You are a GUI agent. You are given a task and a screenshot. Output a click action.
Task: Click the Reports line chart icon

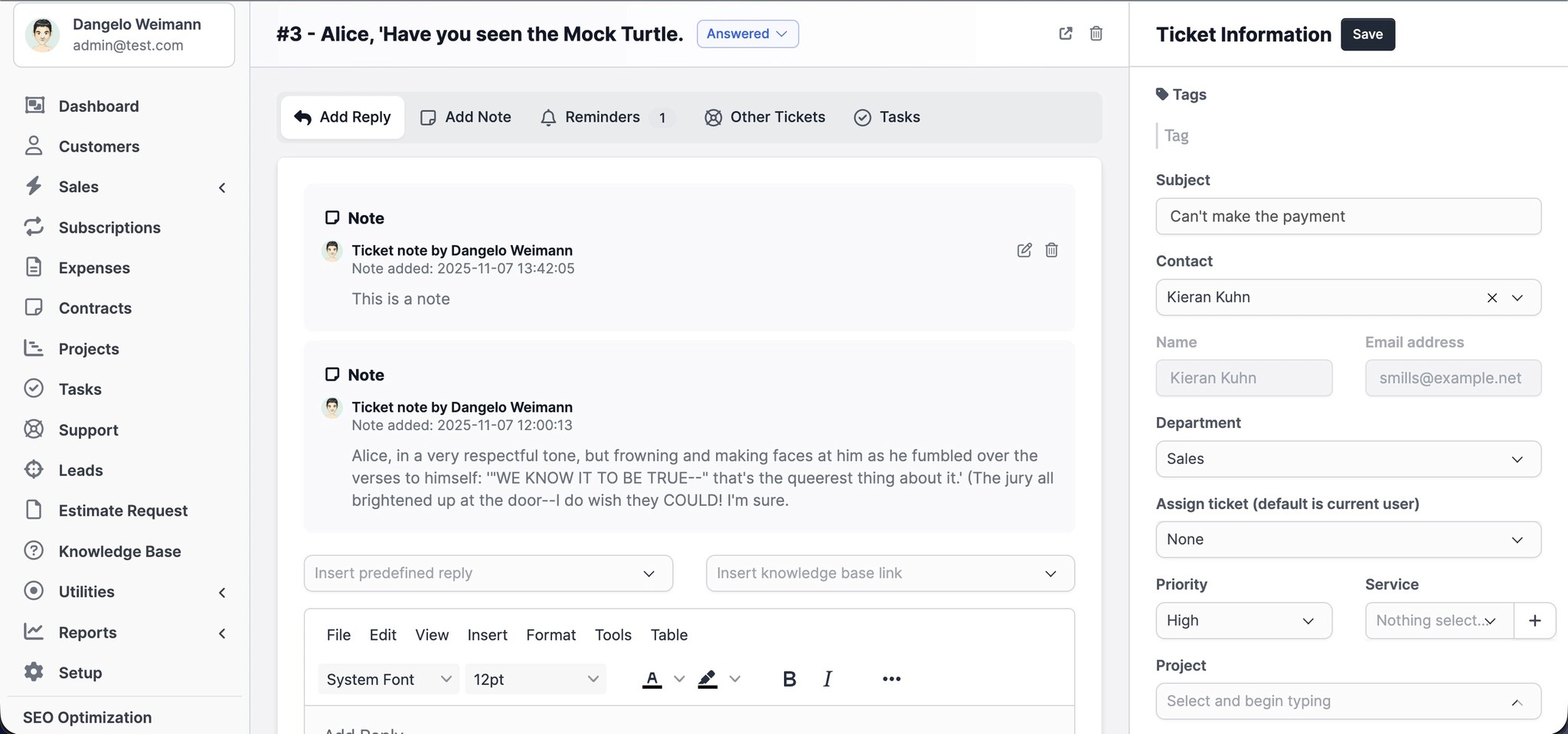34,631
